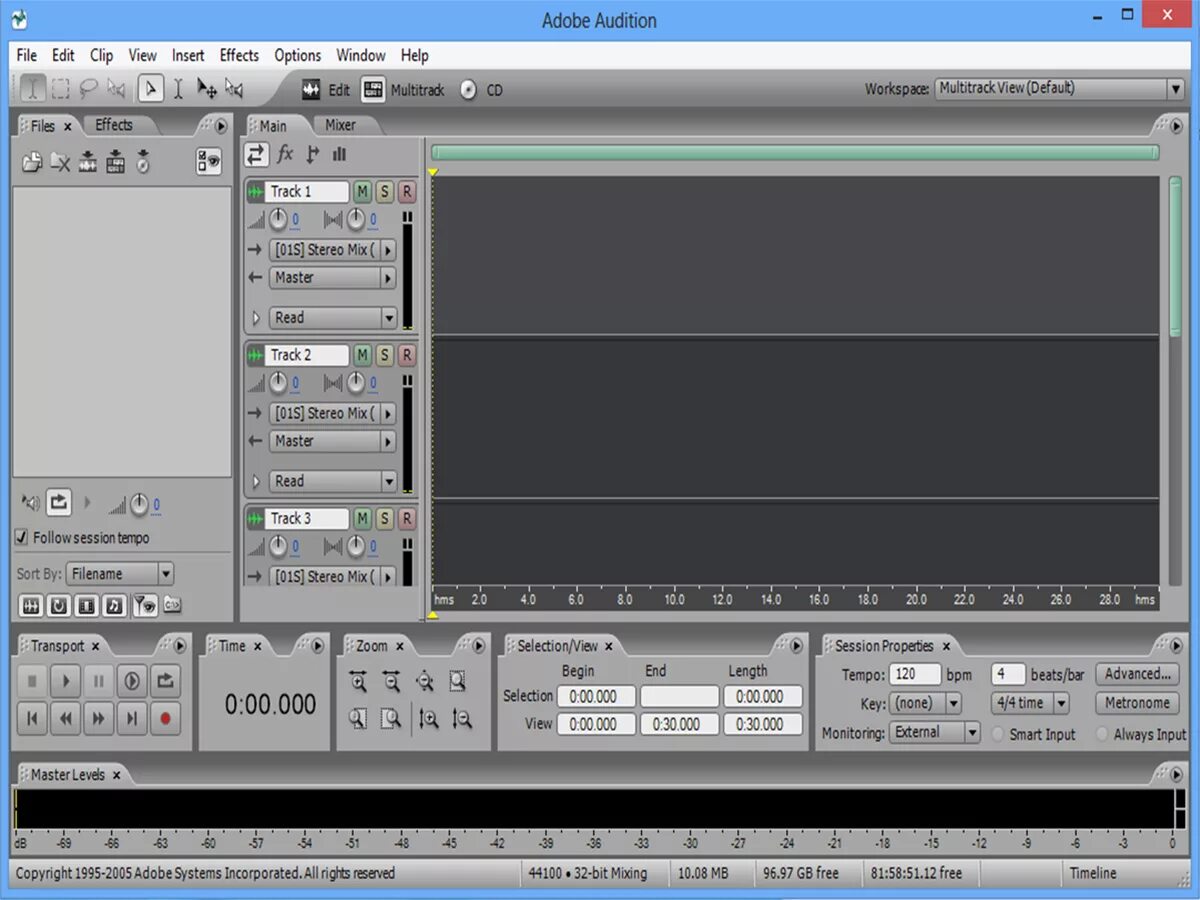Viewport: 1200px width, 900px height.
Task: Open the Effects rack icon (fx) above tracks
Action: point(286,154)
